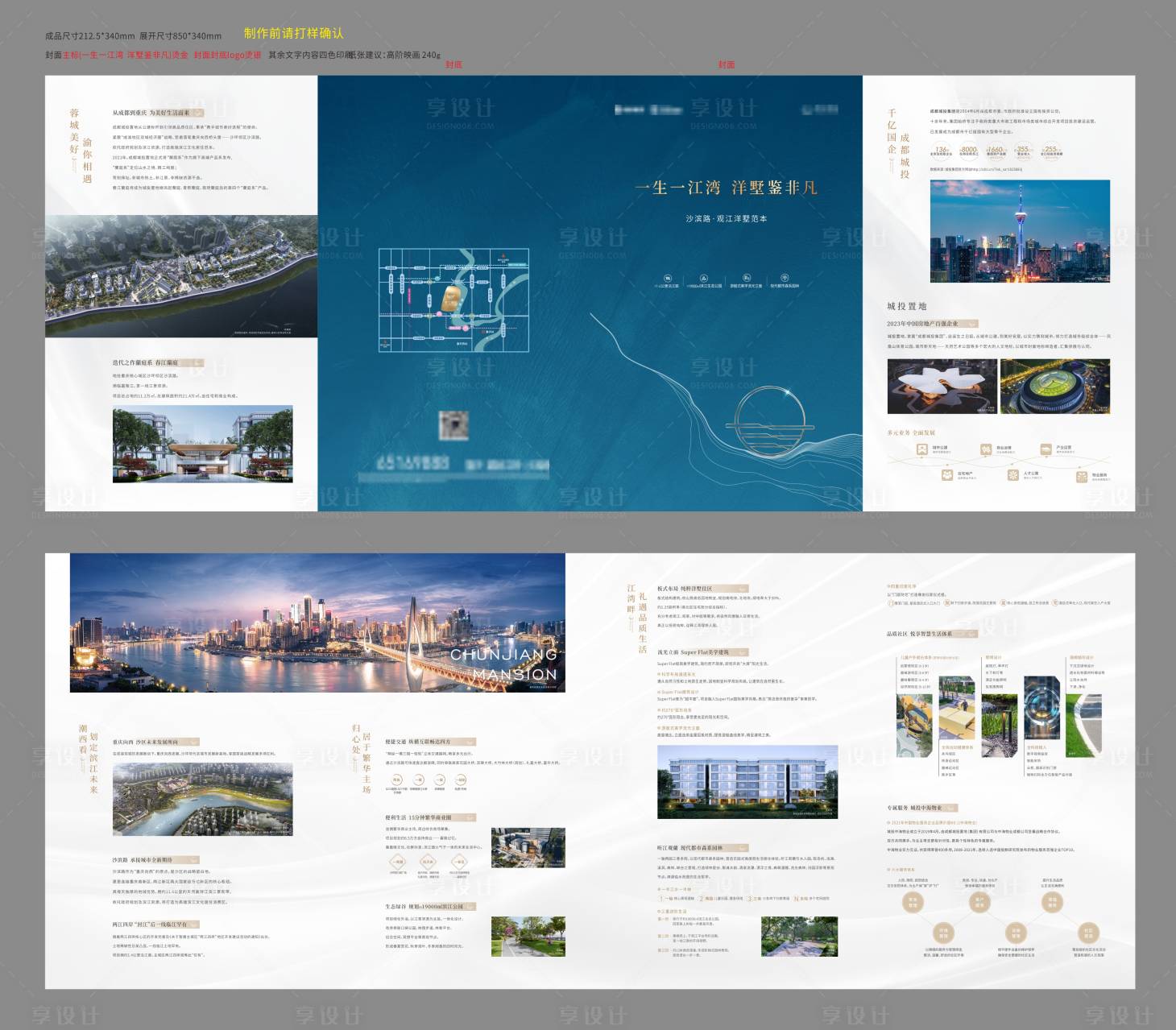Image resolution: width=1176 pixels, height=1030 pixels.
Task: Click the yellow 制作前请打样确认 notice text
Action: (293, 33)
